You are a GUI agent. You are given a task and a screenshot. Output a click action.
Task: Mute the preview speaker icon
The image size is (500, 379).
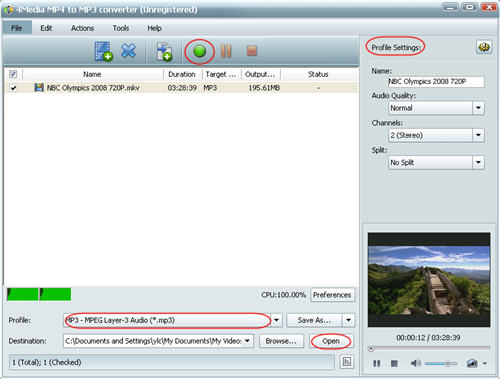point(416,363)
